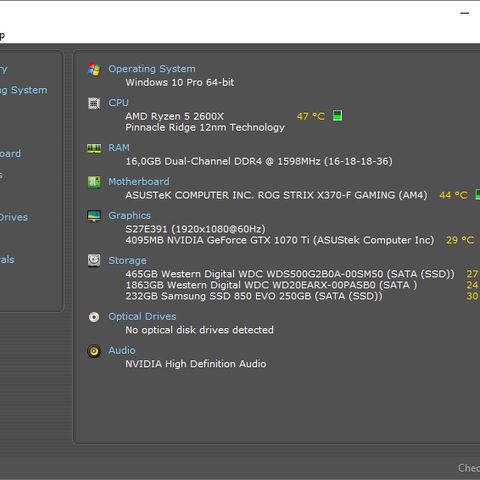Image resolution: width=480 pixels, height=480 pixels.
Task: Open the Storage section heading
Action: pos(127,260)
